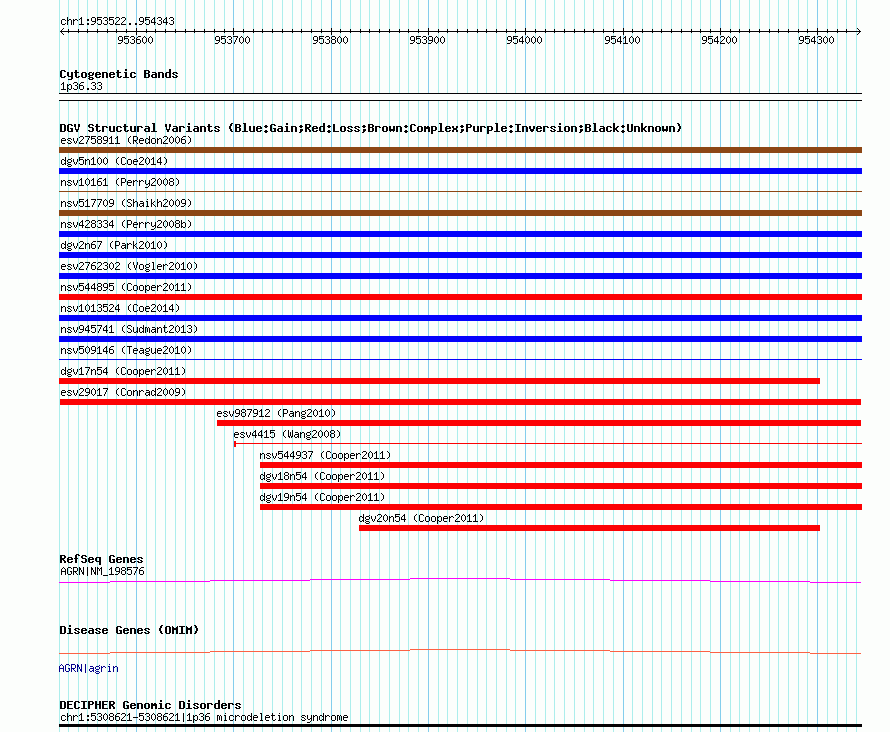Click the 953700 ruler position
This screenshot has width=890, height=732.
232,40
